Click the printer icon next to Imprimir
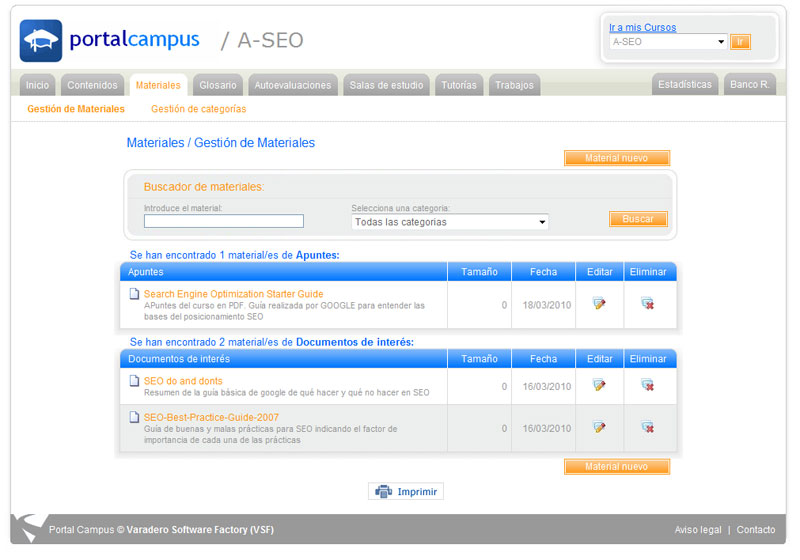 [x=382, y=492]
